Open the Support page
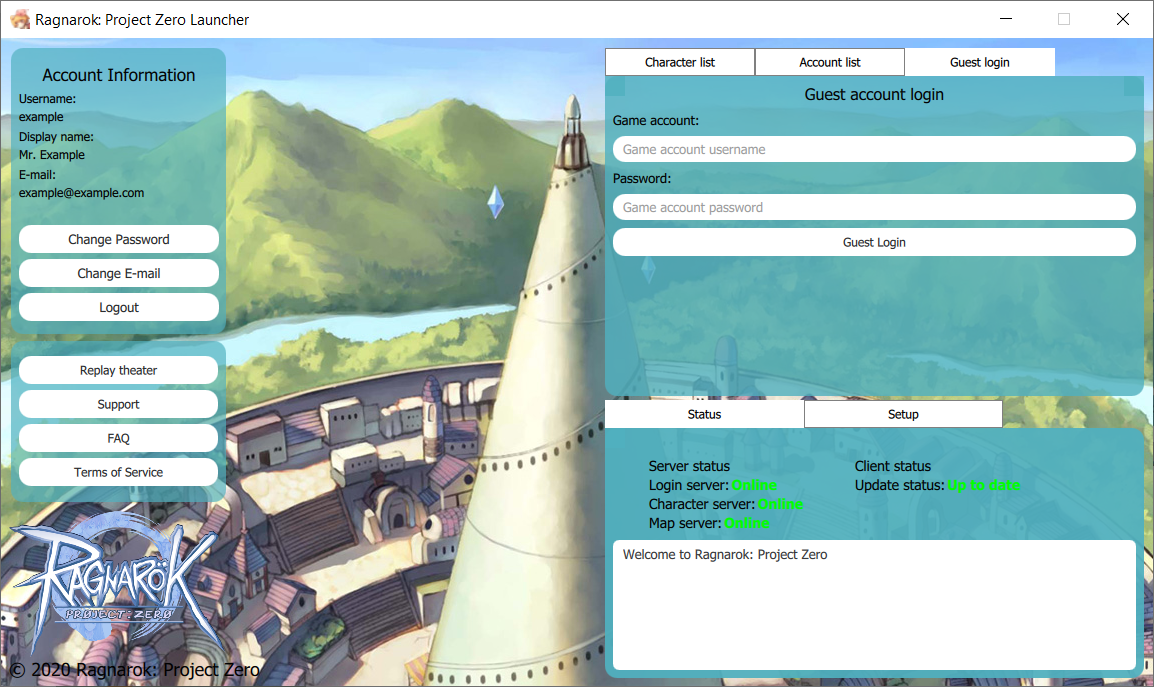 [x=118, y=404]
